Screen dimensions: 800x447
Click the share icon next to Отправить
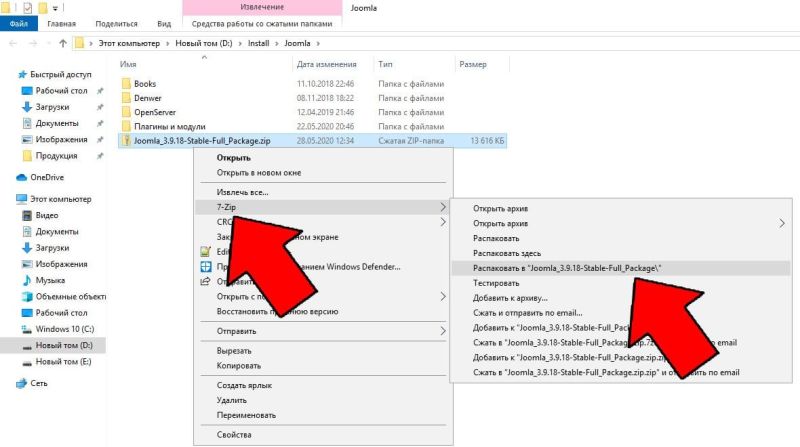coord(206,281)
